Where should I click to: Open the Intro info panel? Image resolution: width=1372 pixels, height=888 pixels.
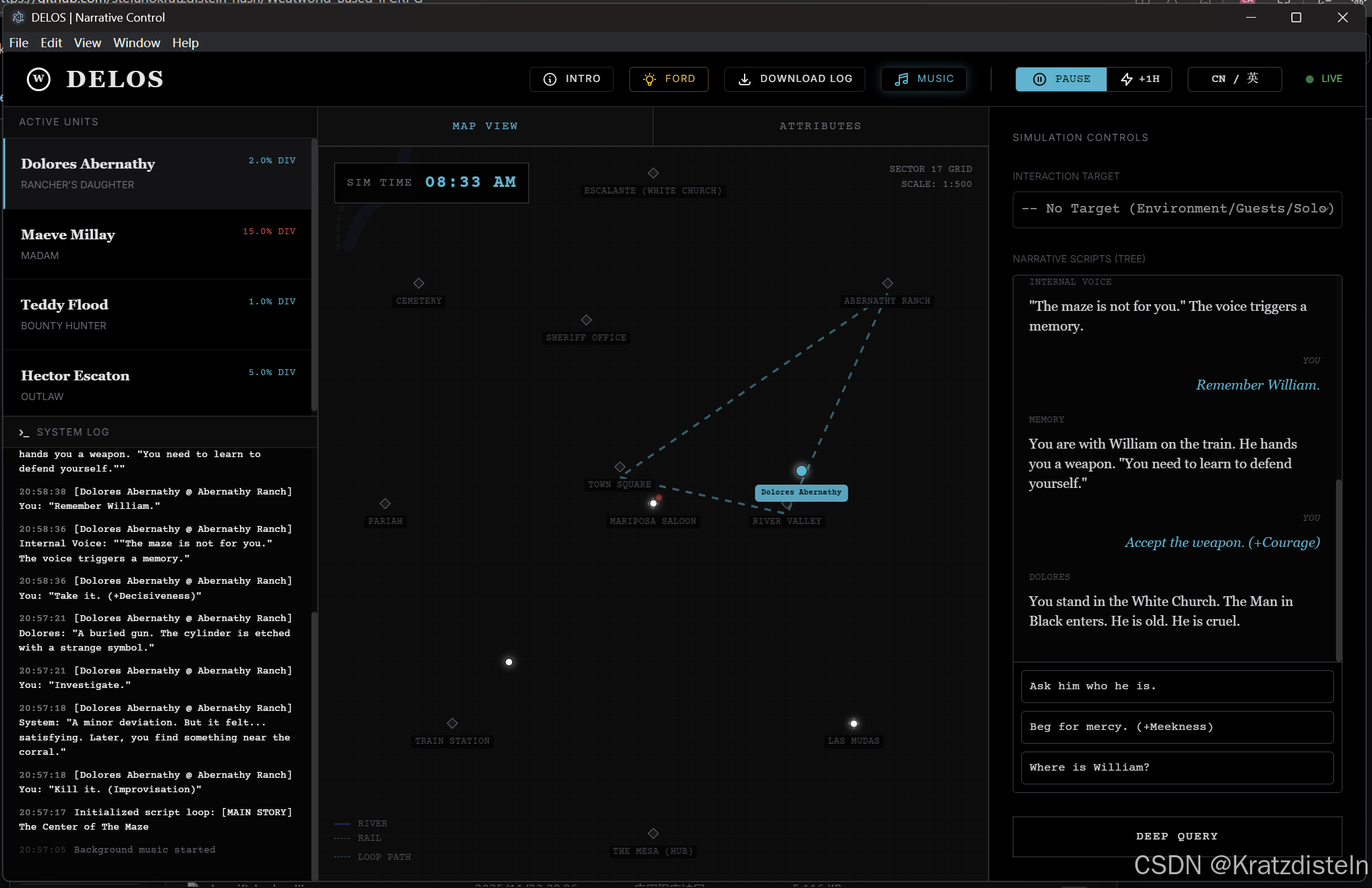571,79
